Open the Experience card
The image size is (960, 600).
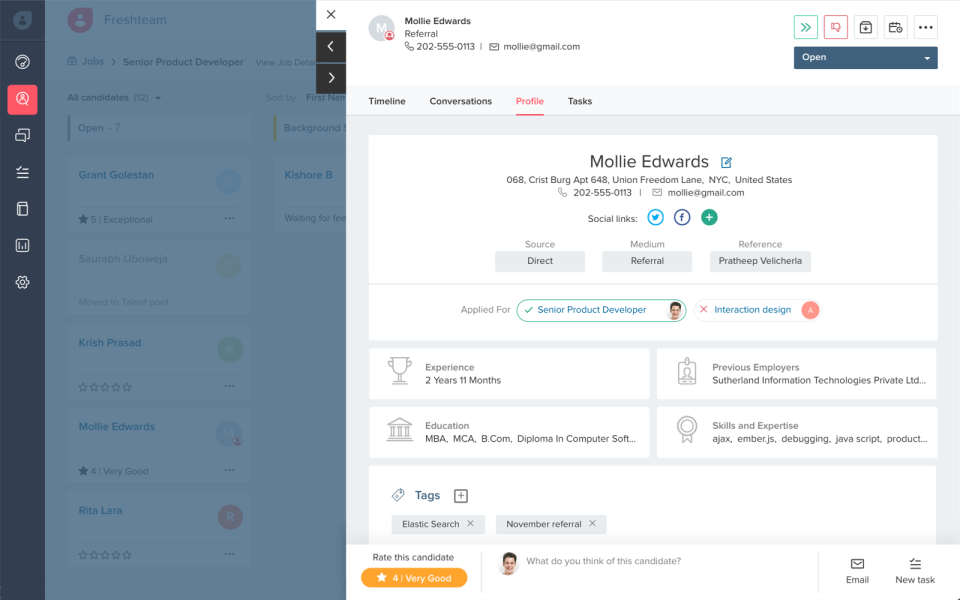(509, 373)
